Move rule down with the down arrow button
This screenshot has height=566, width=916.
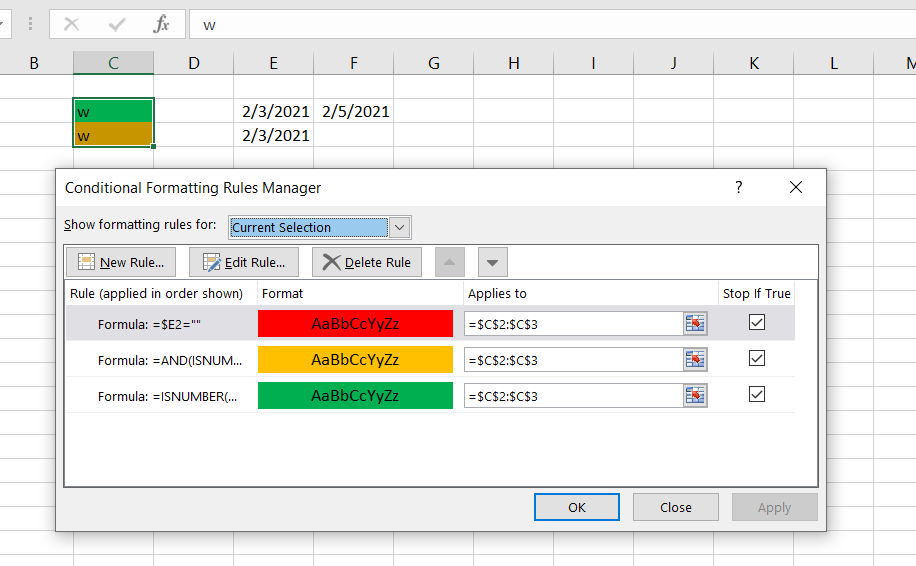[x=492, y=262]
